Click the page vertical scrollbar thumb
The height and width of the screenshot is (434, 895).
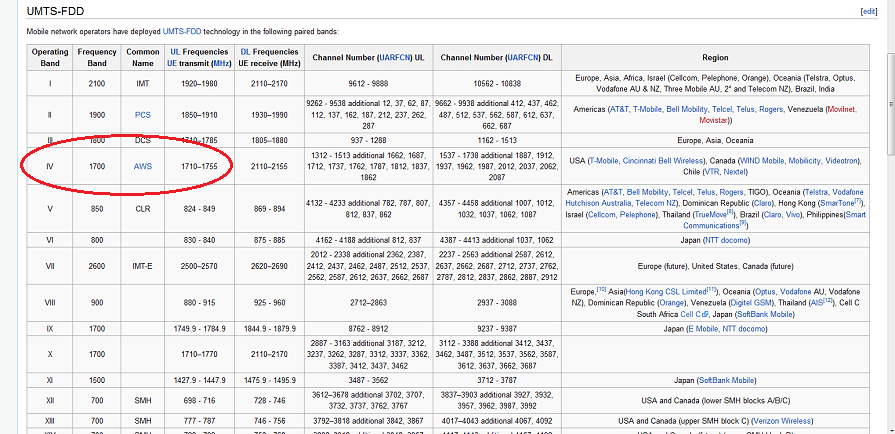click(x=890, y=103)
